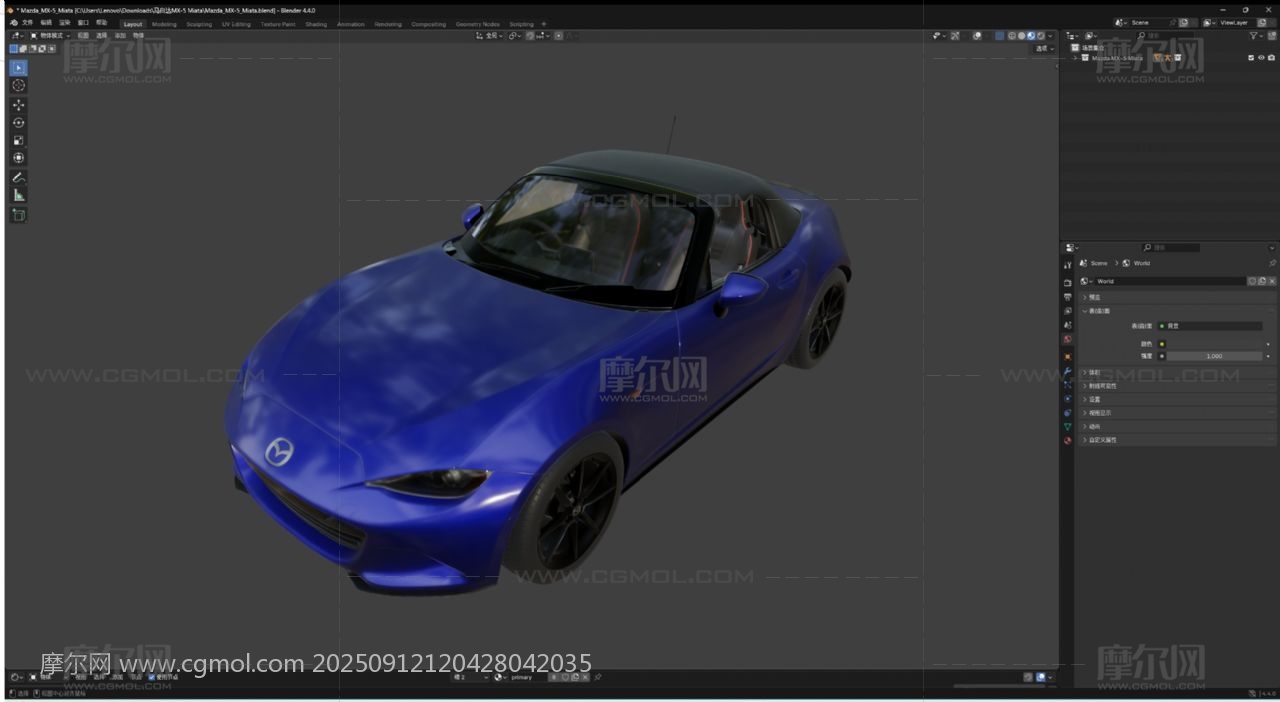The image size is (1280, 702).
Task: Toggle viewport overlays display
Action: tap(977, 36)
